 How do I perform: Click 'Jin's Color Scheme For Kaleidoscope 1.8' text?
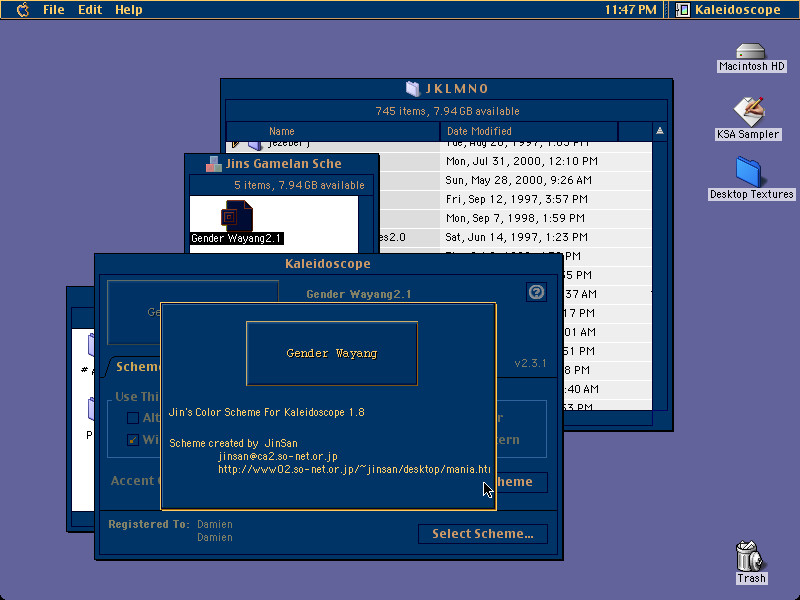click(267, 412)
